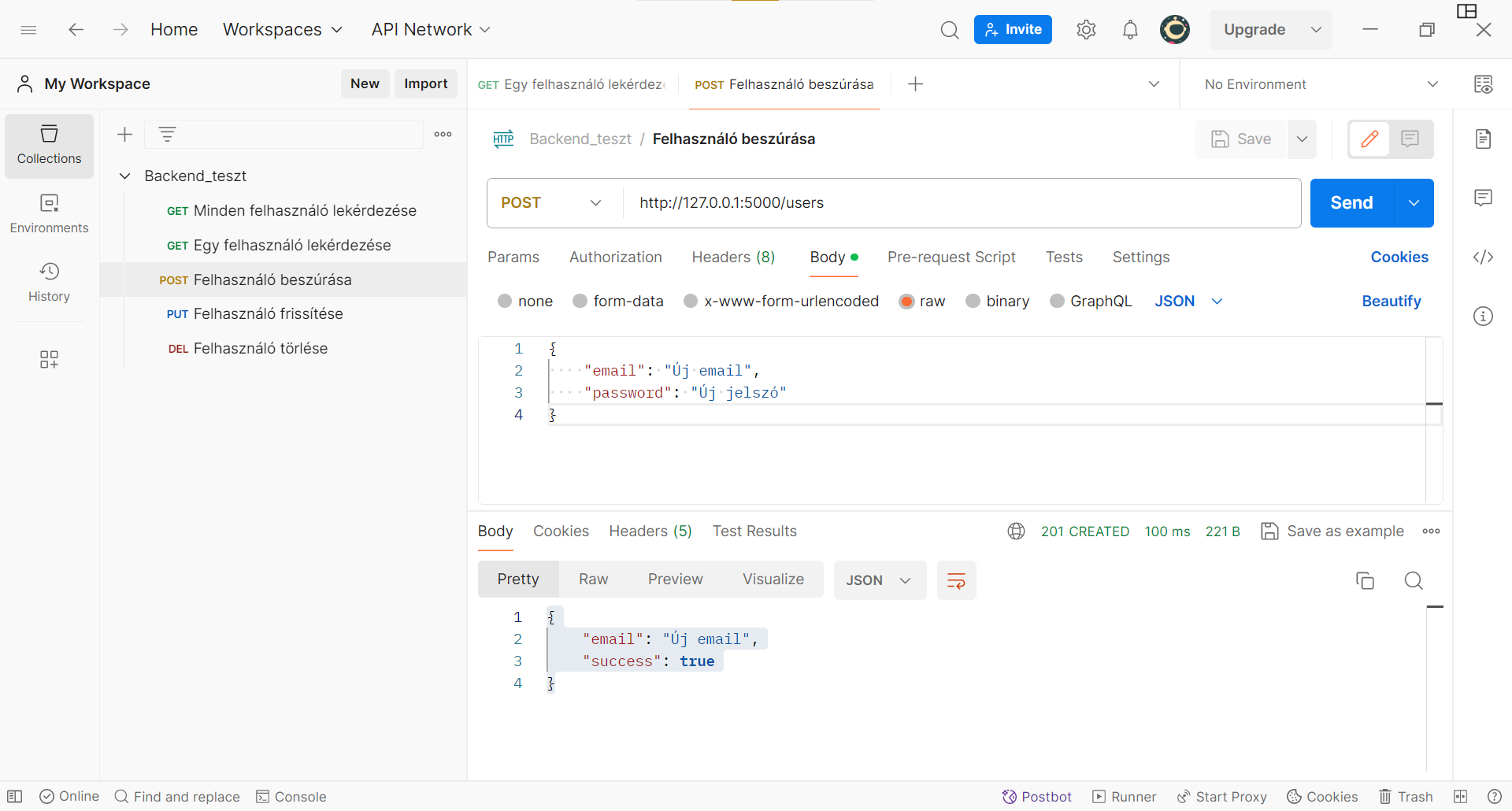This screenshot has width=1512, height=811.
Task: Open the request documentation icon
Action: point(1483,139)
